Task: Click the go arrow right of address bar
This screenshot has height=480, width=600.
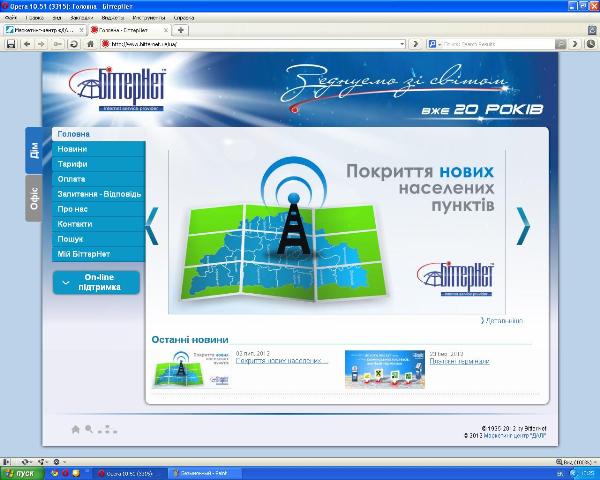Action: 415,44
